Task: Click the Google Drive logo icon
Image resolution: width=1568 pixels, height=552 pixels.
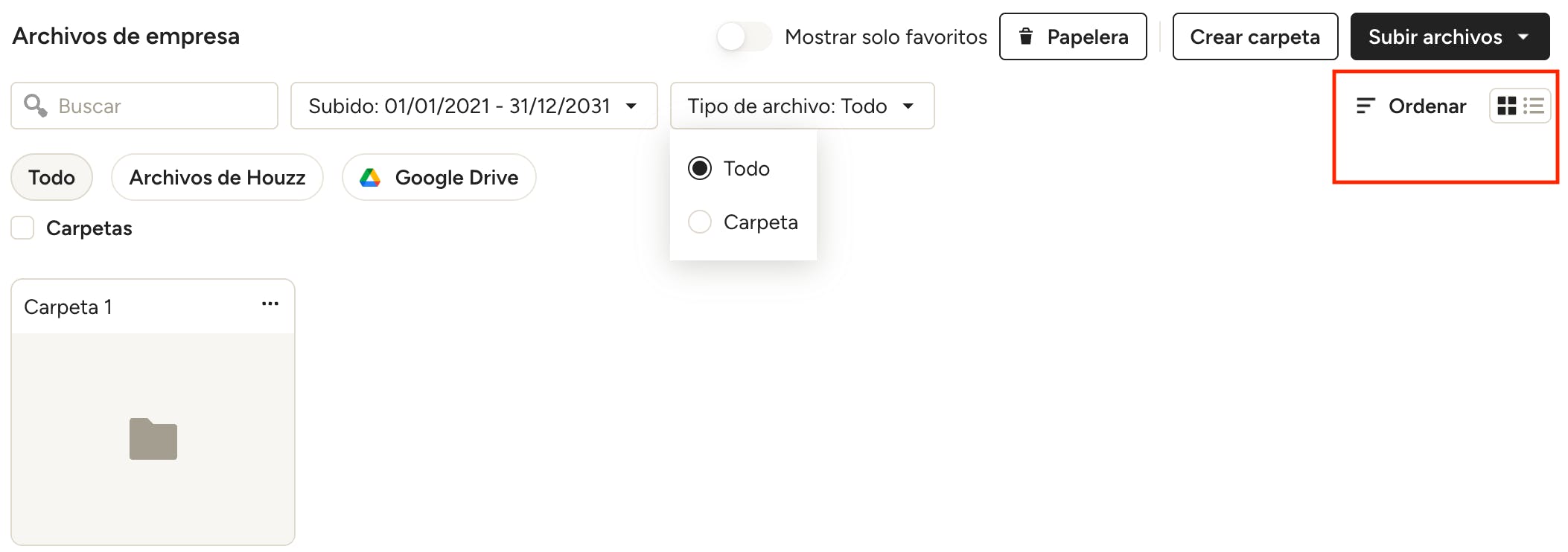Action: tap(370, 177)
